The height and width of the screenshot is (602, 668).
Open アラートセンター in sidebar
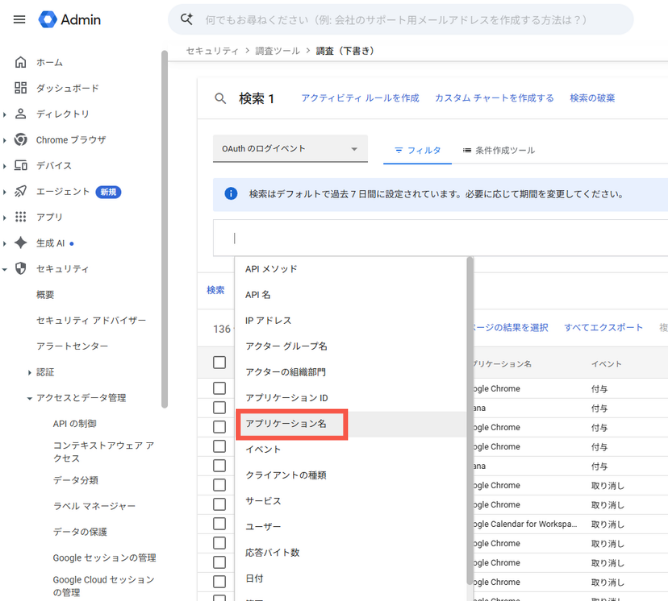72,346
